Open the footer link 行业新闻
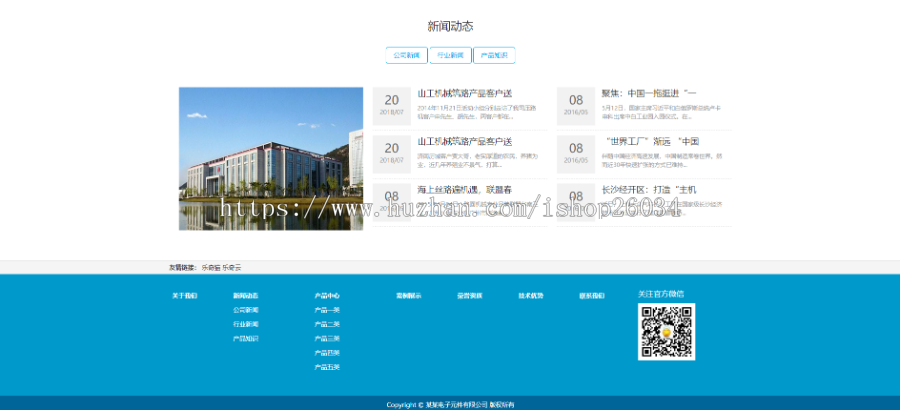The width and height of the screenshot is (900, 410). click(x=246, y=324)
